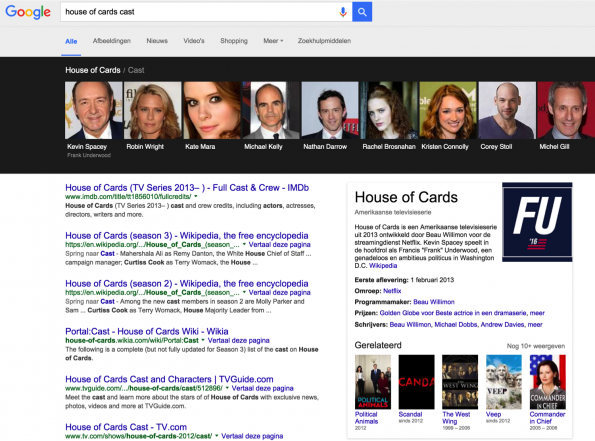Open Political Animals related show thumbnail
The height and width of the screenshot is (441, 595).
coord(373,382)
